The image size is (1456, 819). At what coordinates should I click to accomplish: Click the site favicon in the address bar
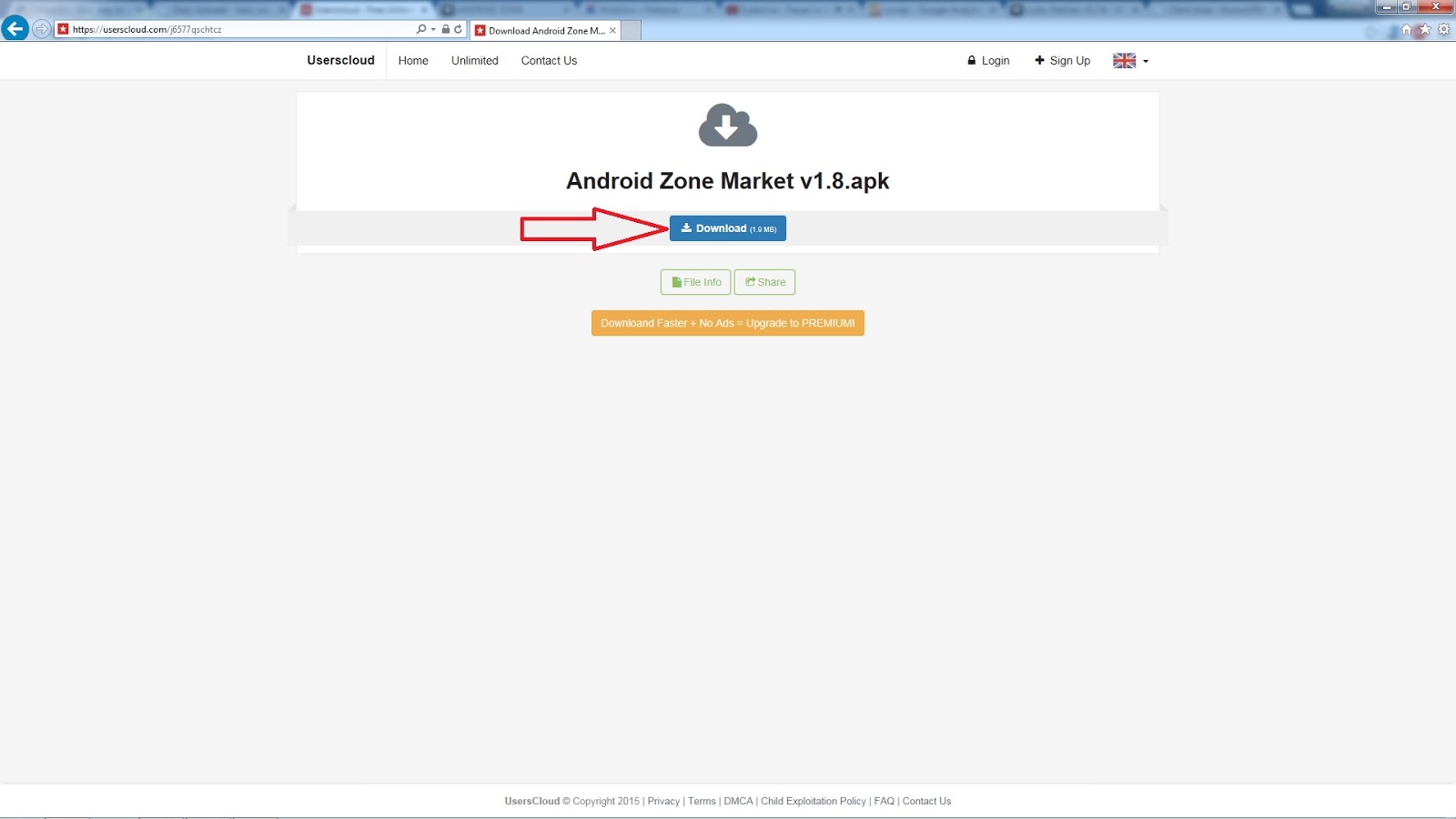pyautogui.click(x=63, y=29)
